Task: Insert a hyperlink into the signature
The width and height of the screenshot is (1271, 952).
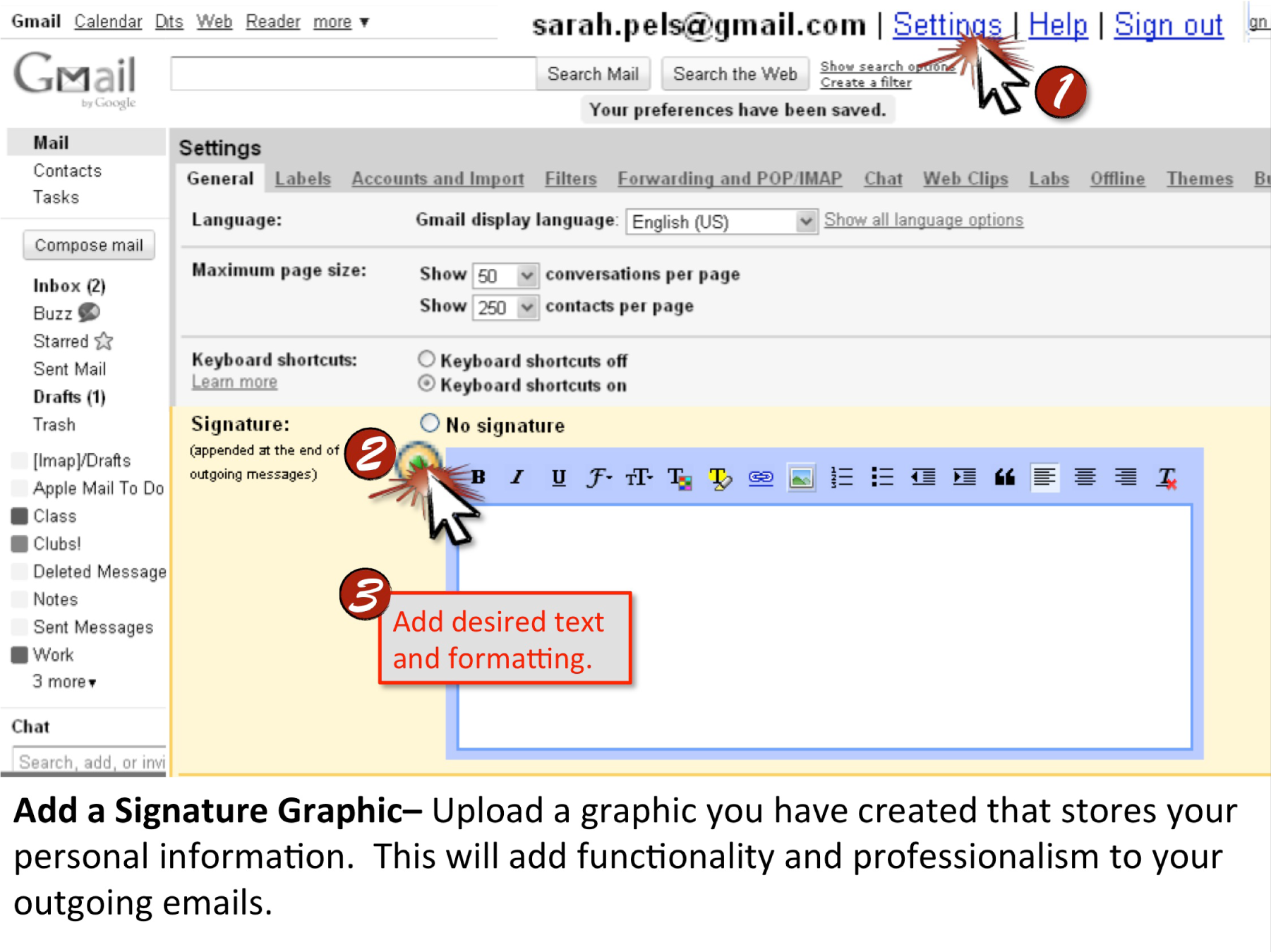Action: point(761,478)
